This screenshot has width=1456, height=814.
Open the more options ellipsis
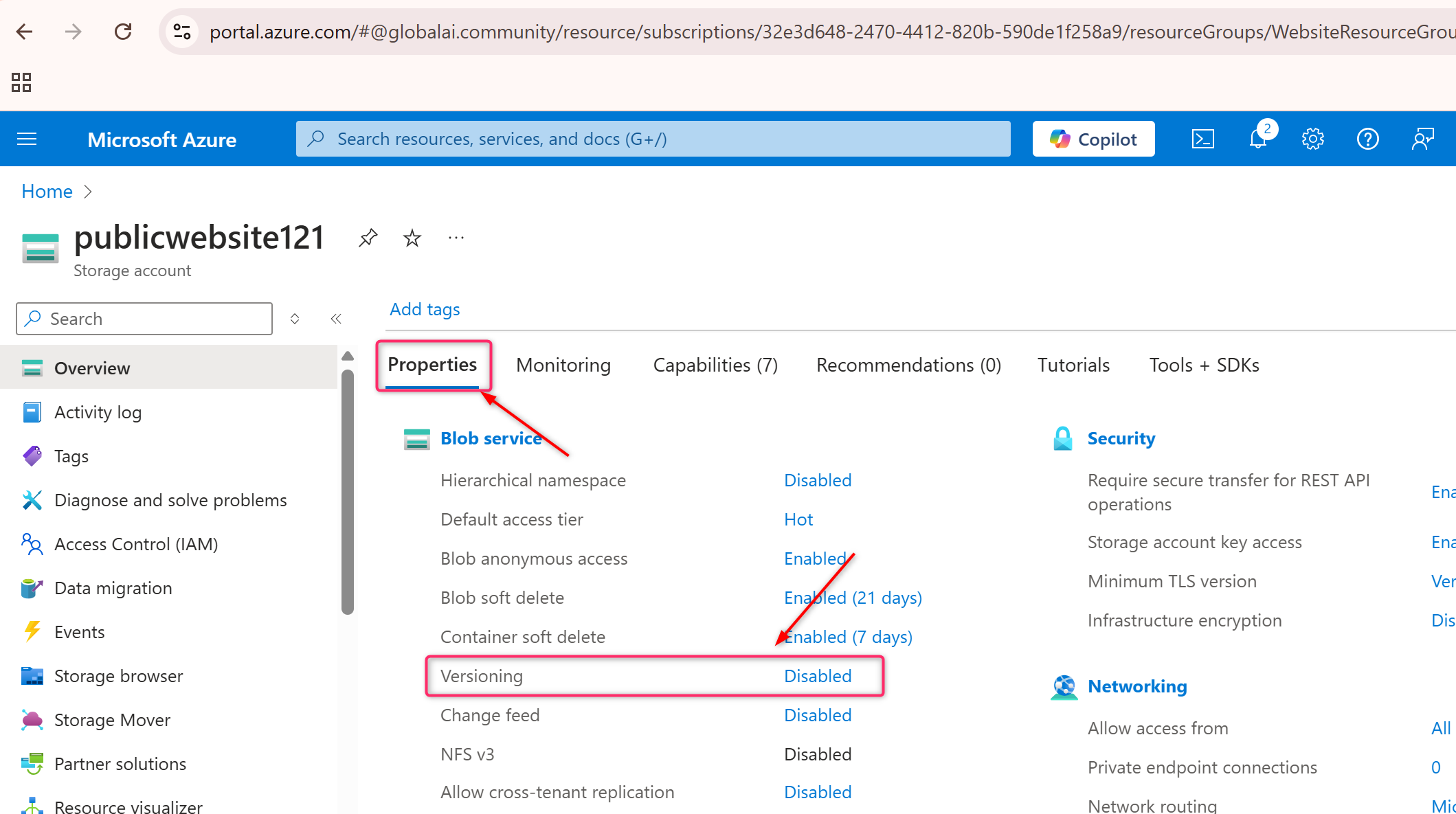[x=456, y=238]
